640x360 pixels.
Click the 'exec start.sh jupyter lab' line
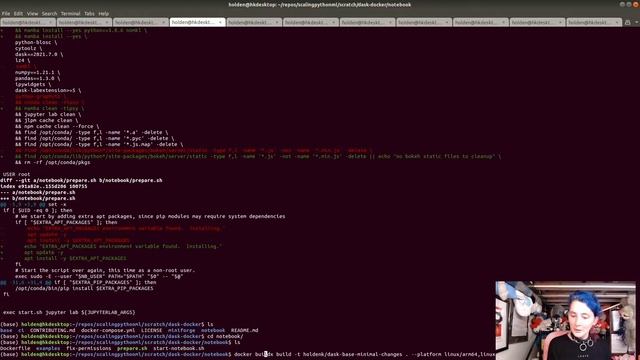(x=69, y=312)
